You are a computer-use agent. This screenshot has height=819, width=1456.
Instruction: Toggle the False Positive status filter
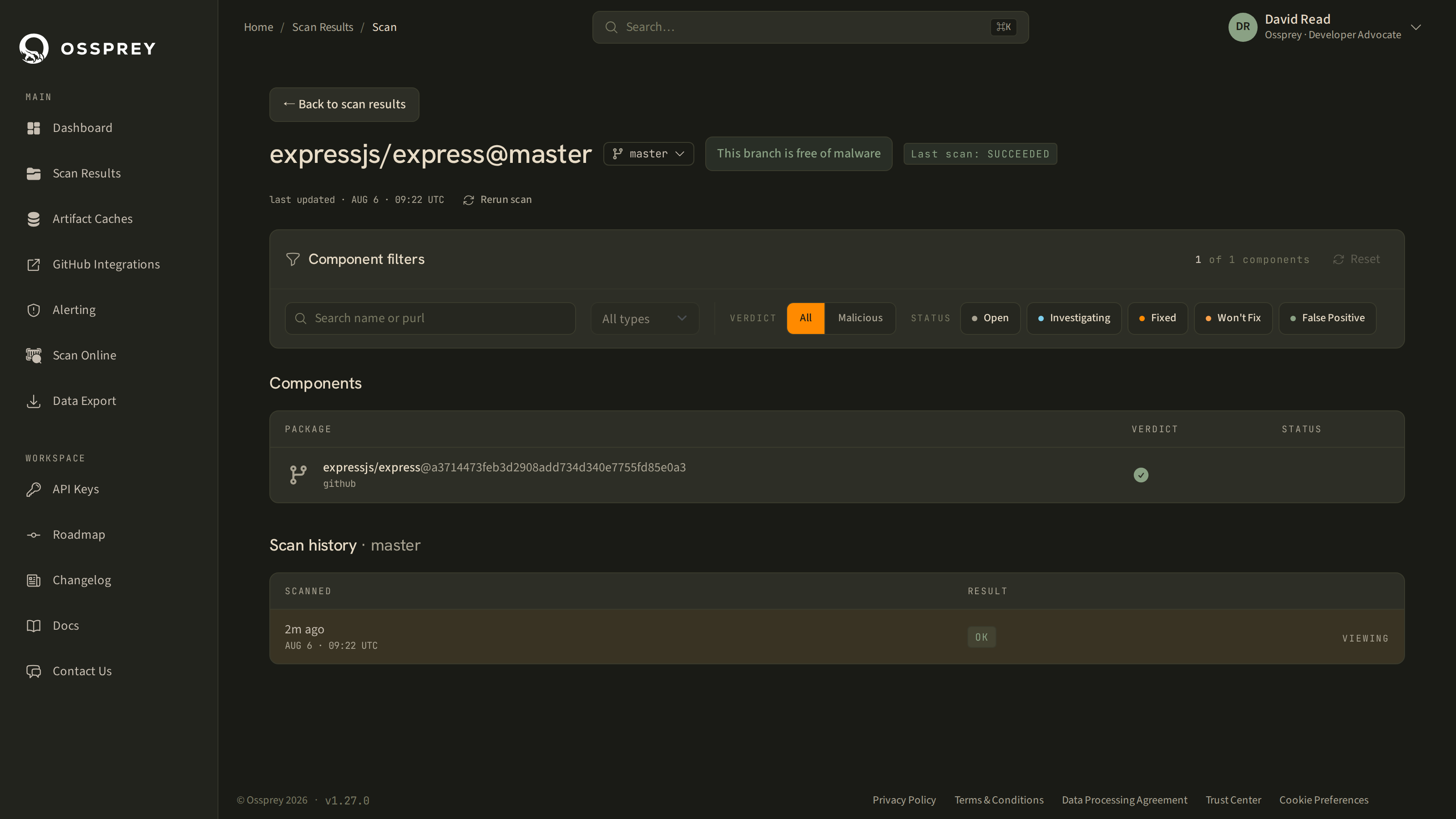[x=1327, y=318]
